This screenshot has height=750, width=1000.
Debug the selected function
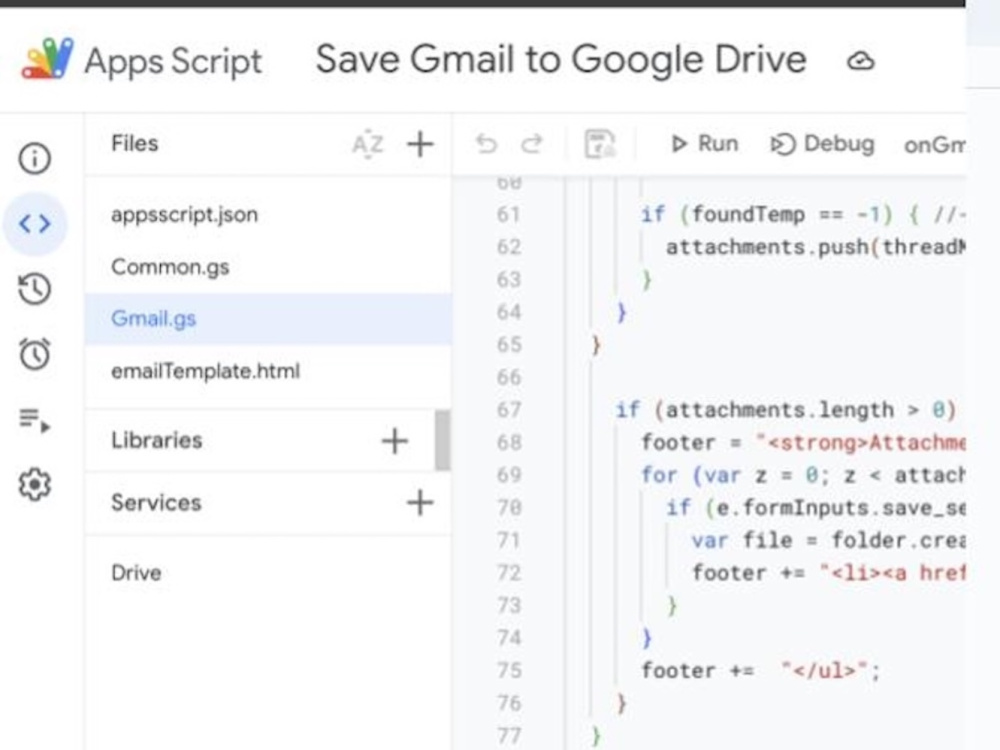point(822,144)
